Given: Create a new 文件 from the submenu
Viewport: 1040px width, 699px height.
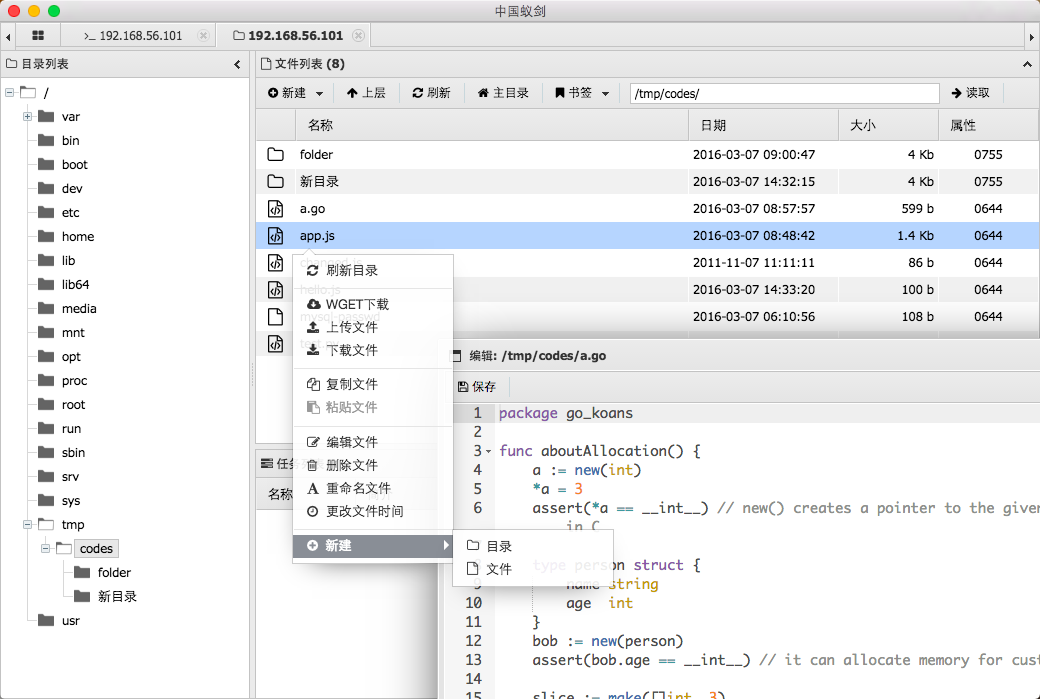Looking at the screenshot, I should tap(533, 569).
